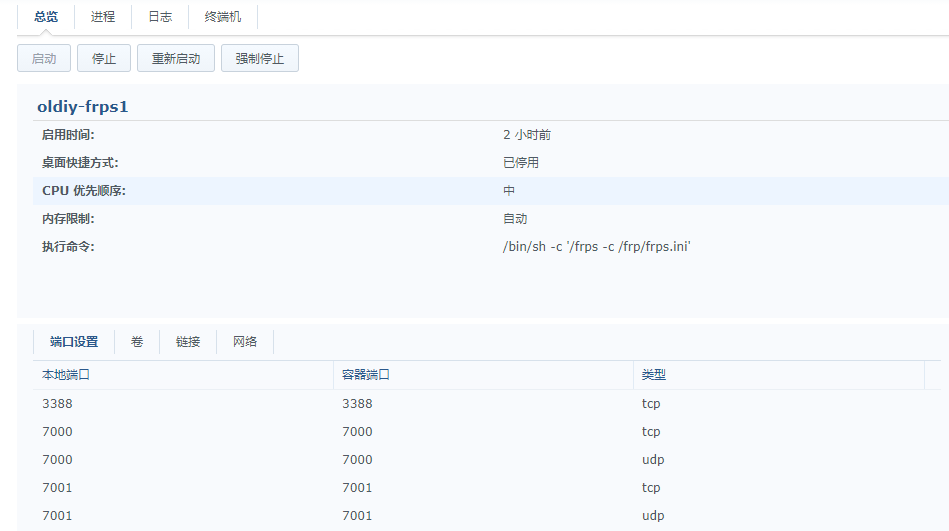949x531 pixels.
Task: Select the 自动 memory limit value
Action: click(515, 219)
